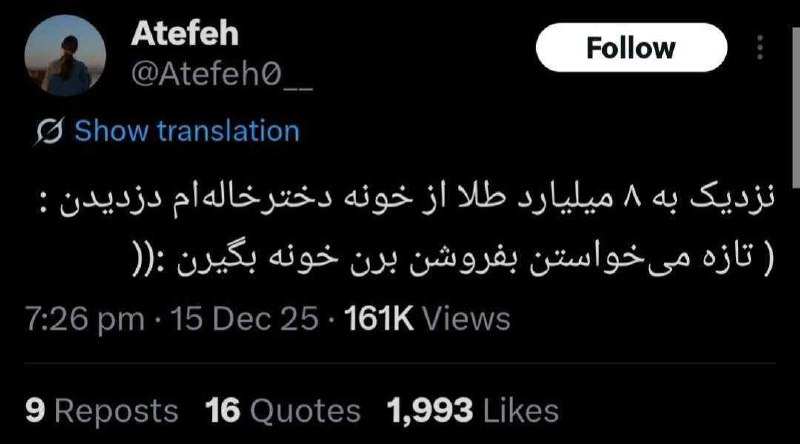Click the vertical scrollbar at right edge
The image size is (800, 444).
click(x=796, y=107)
